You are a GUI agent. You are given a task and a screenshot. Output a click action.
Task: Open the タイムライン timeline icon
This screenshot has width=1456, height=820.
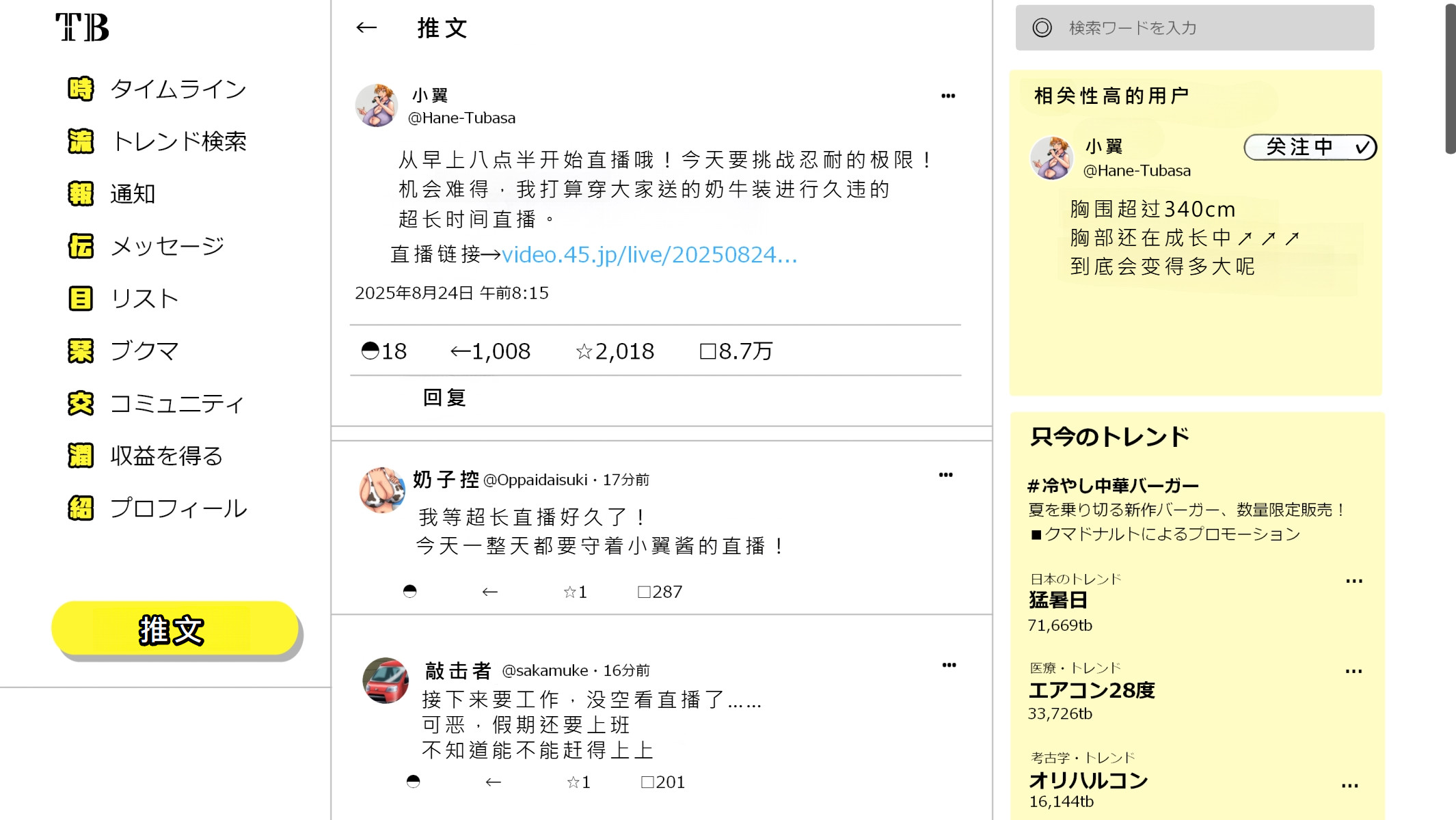[x=81, y=89]
